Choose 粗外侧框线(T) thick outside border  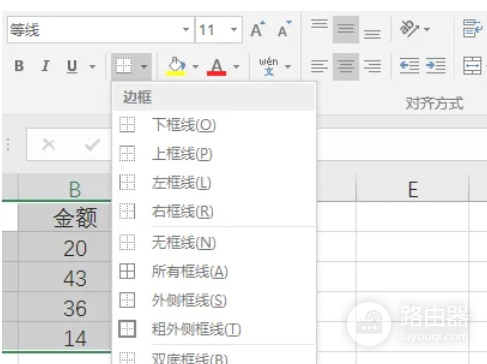click(x=214, y=329)
